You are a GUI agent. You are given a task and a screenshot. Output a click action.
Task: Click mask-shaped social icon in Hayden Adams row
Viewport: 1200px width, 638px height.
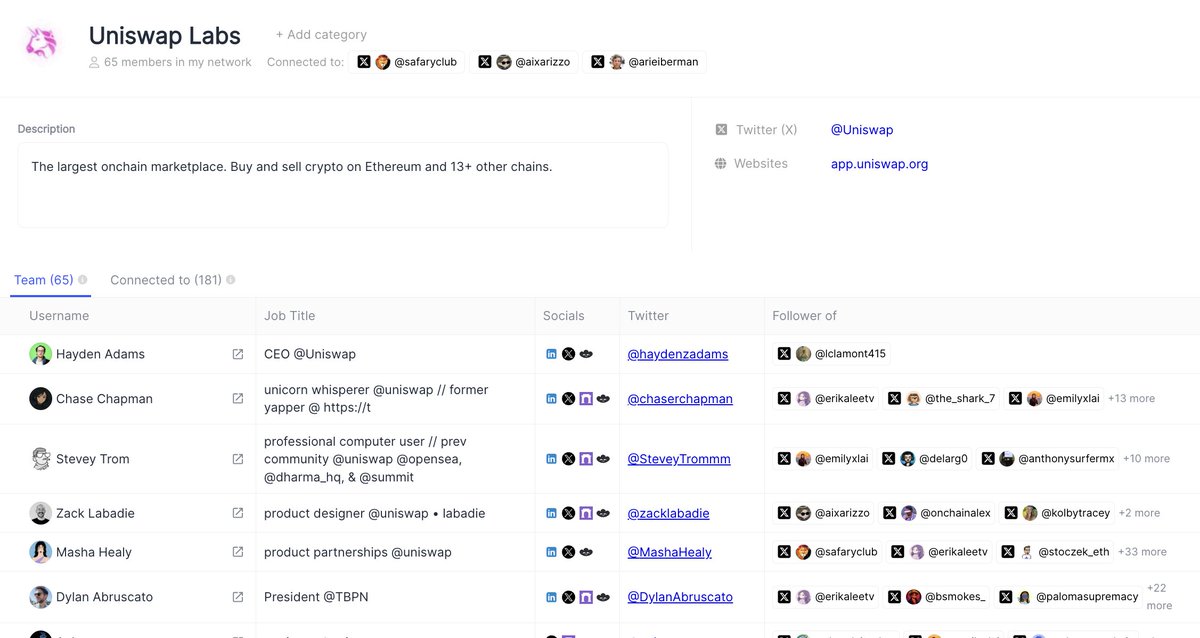[x=586, y=354]
